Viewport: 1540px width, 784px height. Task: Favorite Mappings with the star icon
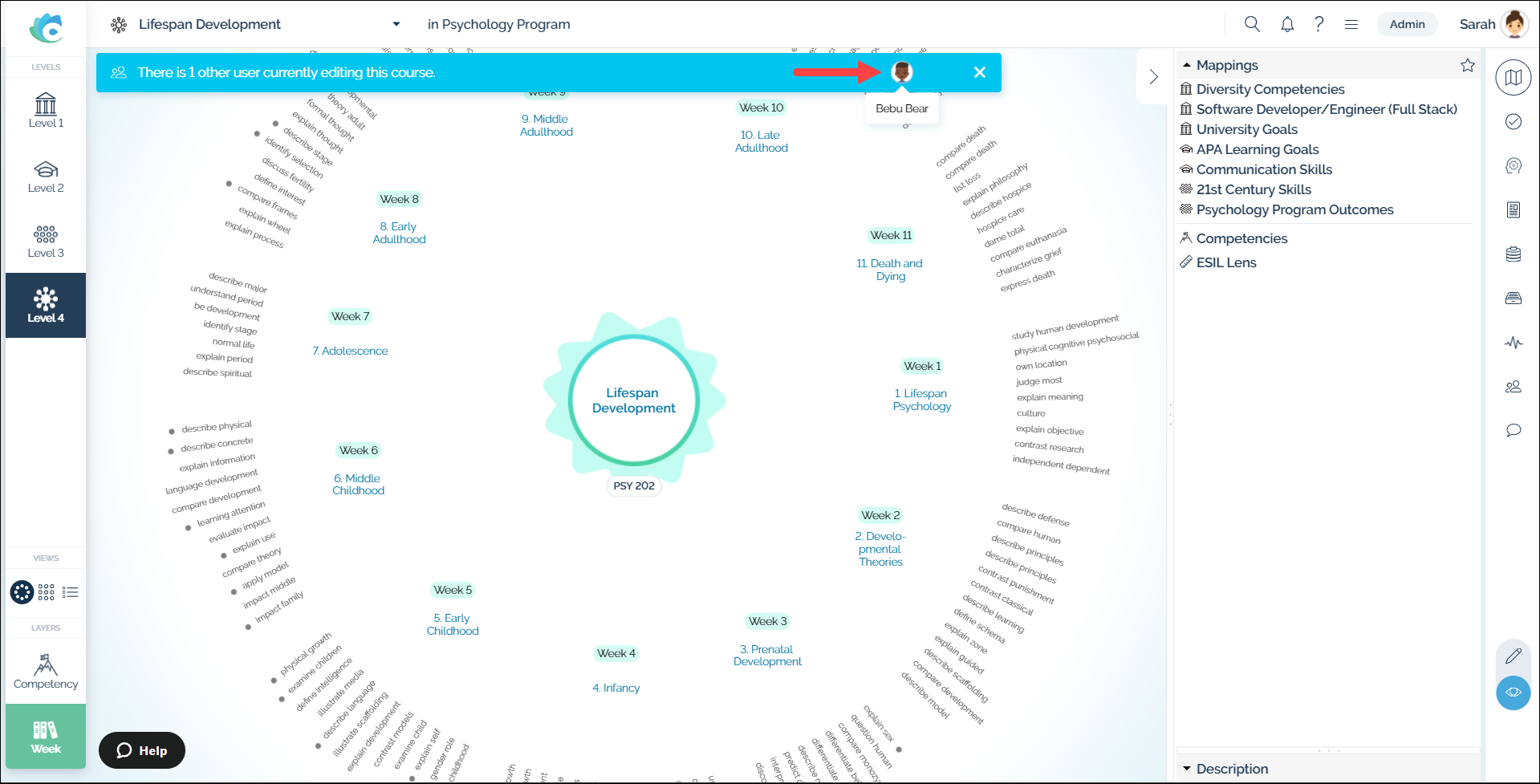pyautogui.click(x=1467, y=65)
